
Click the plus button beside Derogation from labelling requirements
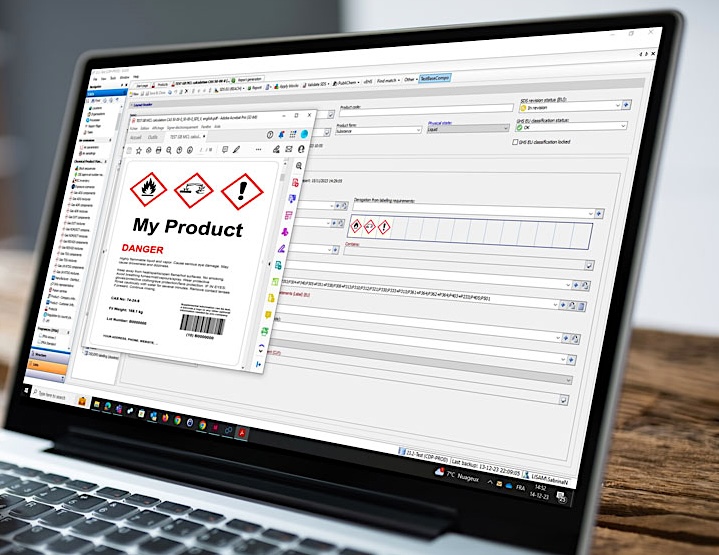pyautogui.click(x=598, y=214)
